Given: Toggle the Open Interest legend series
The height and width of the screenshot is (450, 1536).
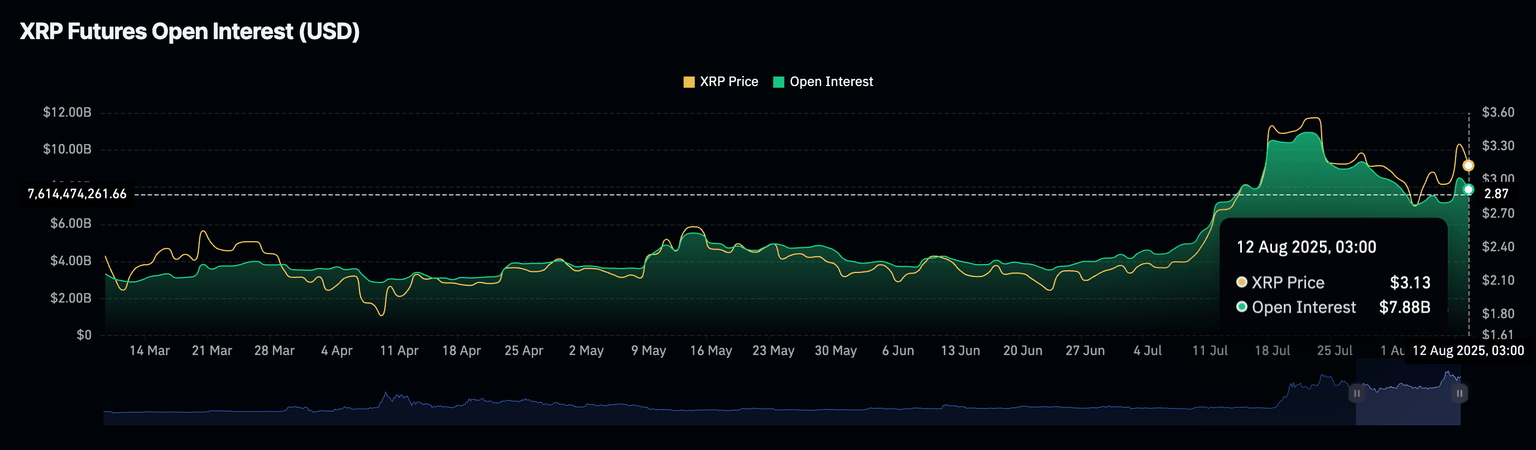Looking at the screenshot, I should coord(831,82).
